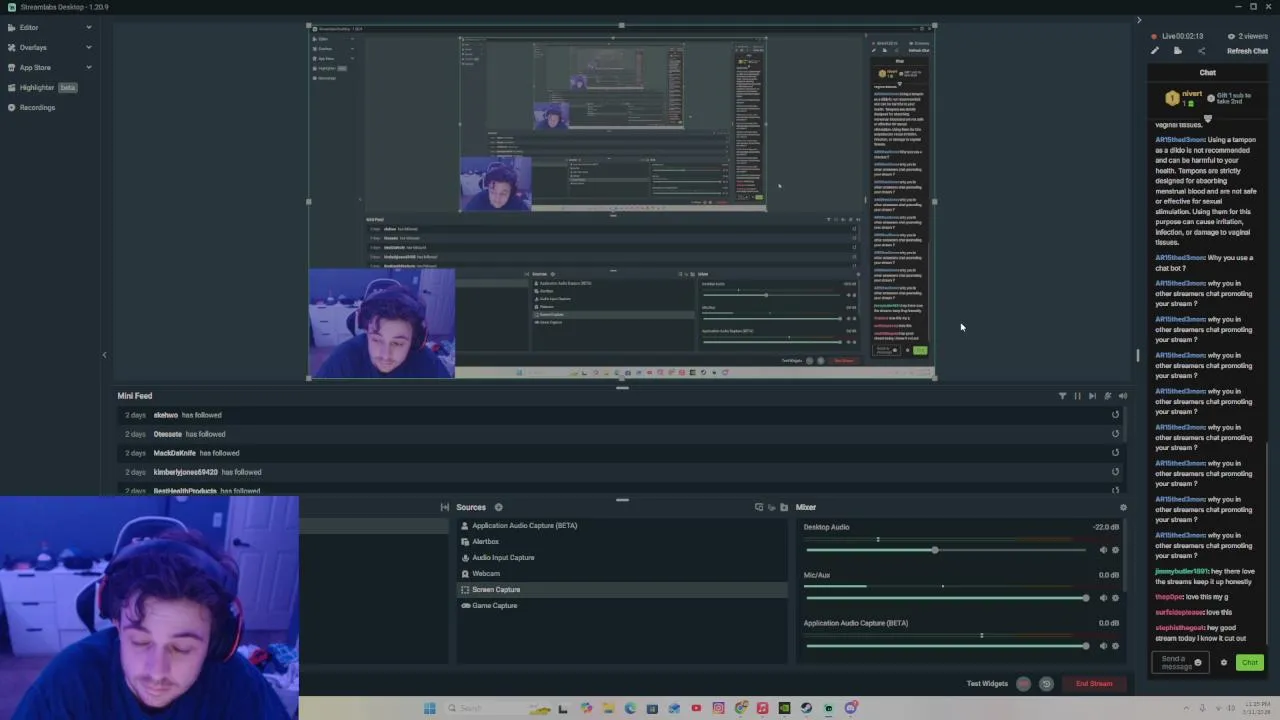Click the Test Widgets button

(987, 684)
